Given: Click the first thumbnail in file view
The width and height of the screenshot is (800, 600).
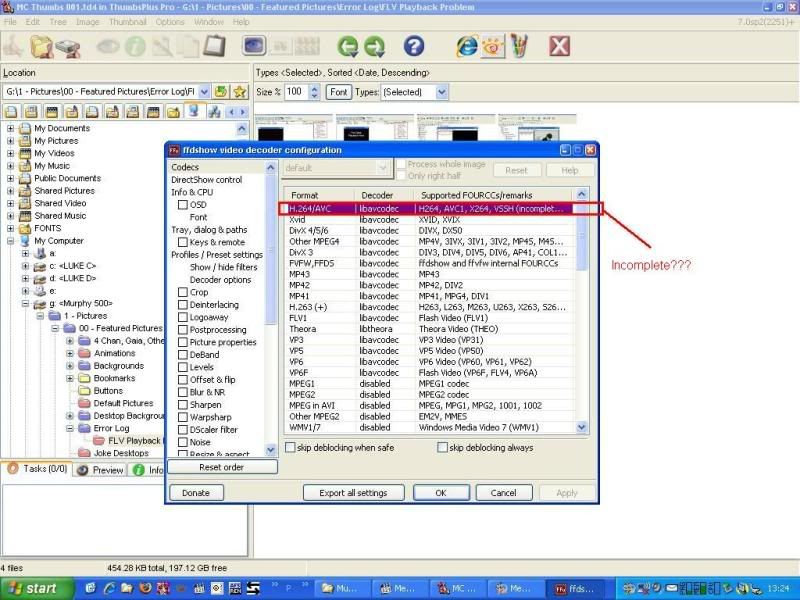Looking at the screenshot, I should 293,127.
